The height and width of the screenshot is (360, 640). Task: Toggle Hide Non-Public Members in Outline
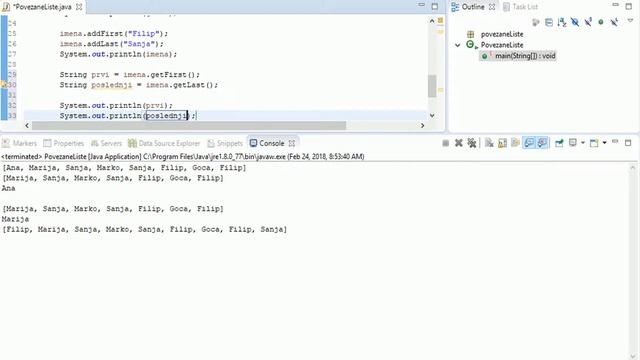(x=601, y=22)
